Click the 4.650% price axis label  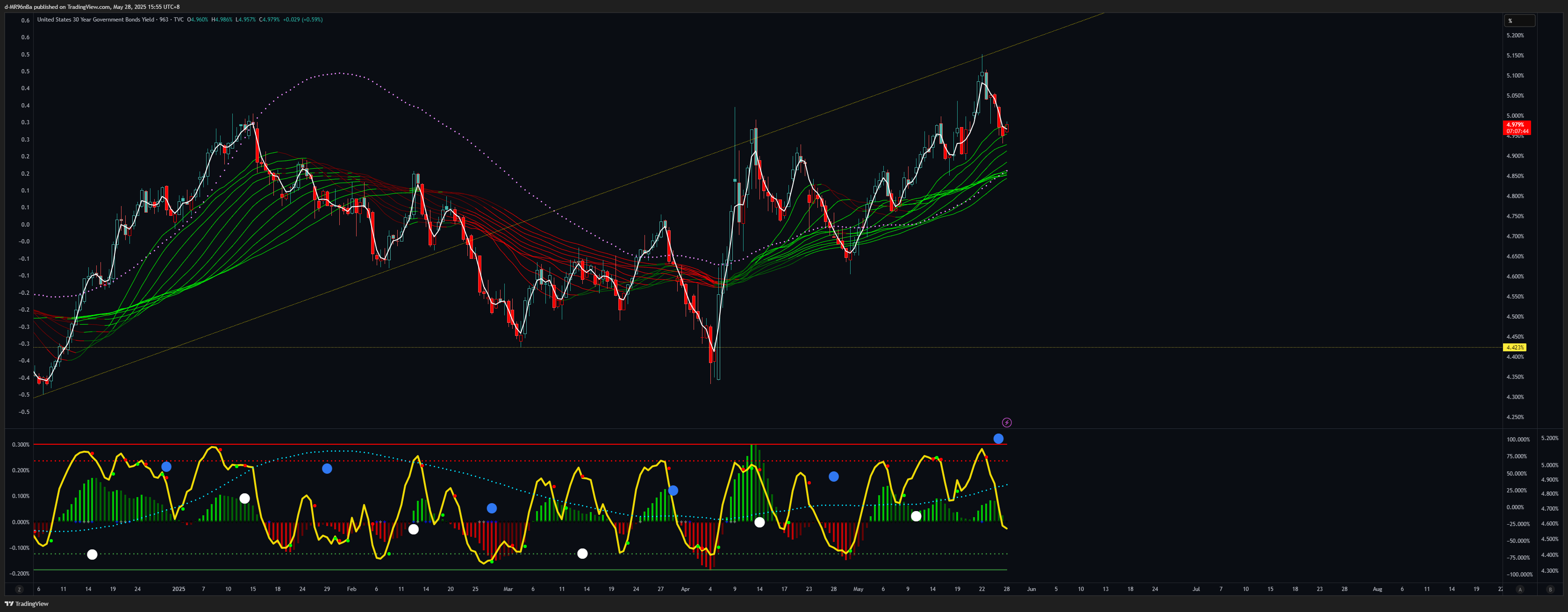[x=1515, y=256]
